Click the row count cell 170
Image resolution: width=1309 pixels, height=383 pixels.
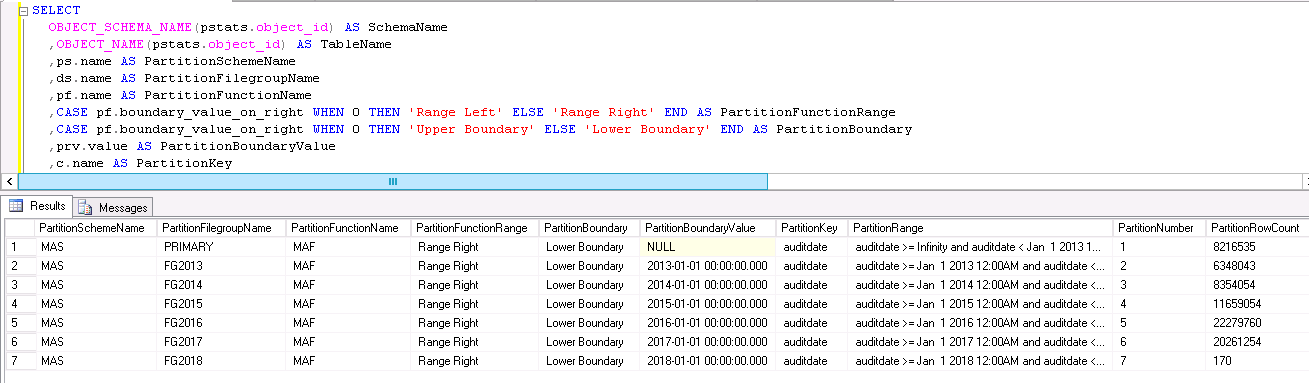[1256, 361]
